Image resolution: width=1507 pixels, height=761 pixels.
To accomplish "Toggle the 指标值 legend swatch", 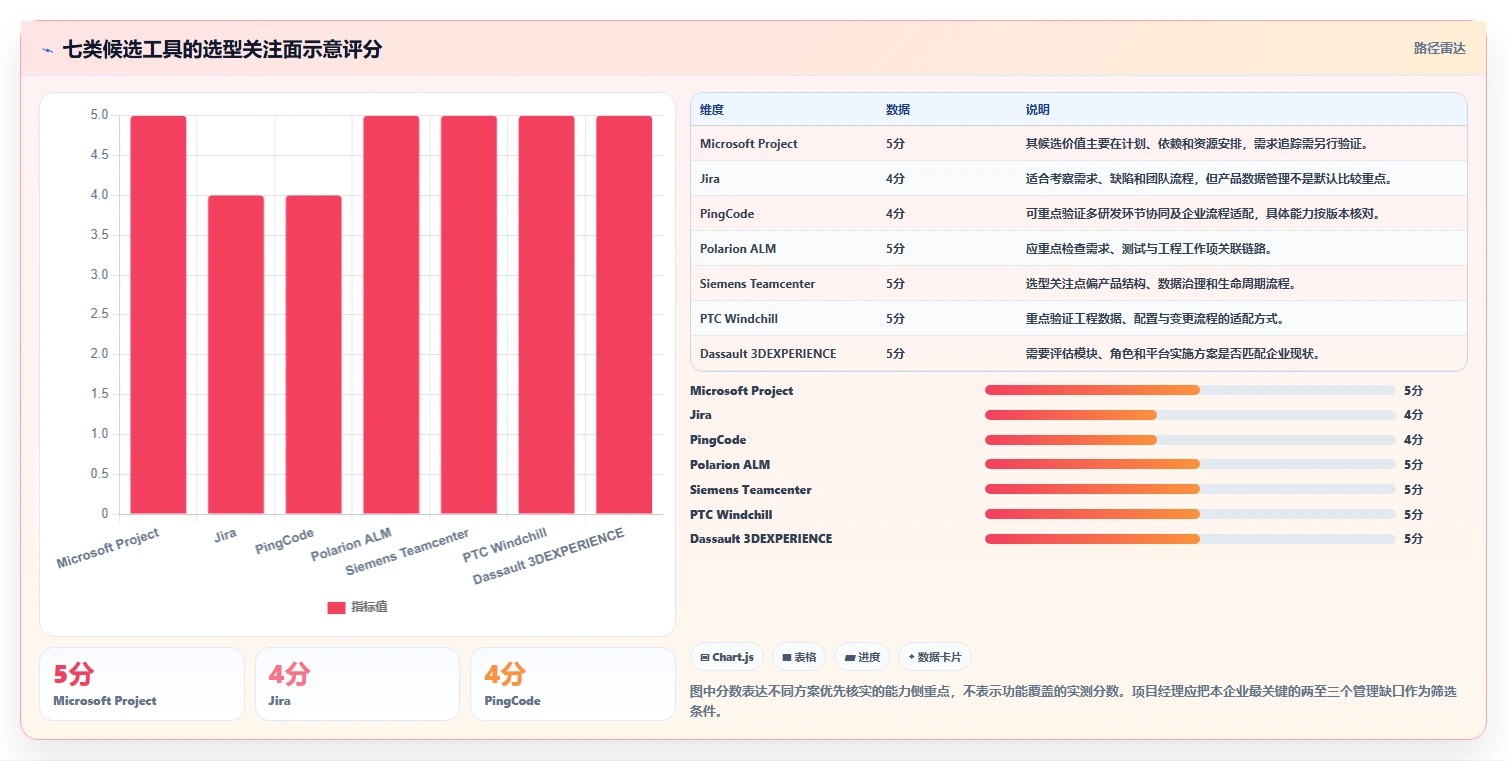I will tap(336, 608).
